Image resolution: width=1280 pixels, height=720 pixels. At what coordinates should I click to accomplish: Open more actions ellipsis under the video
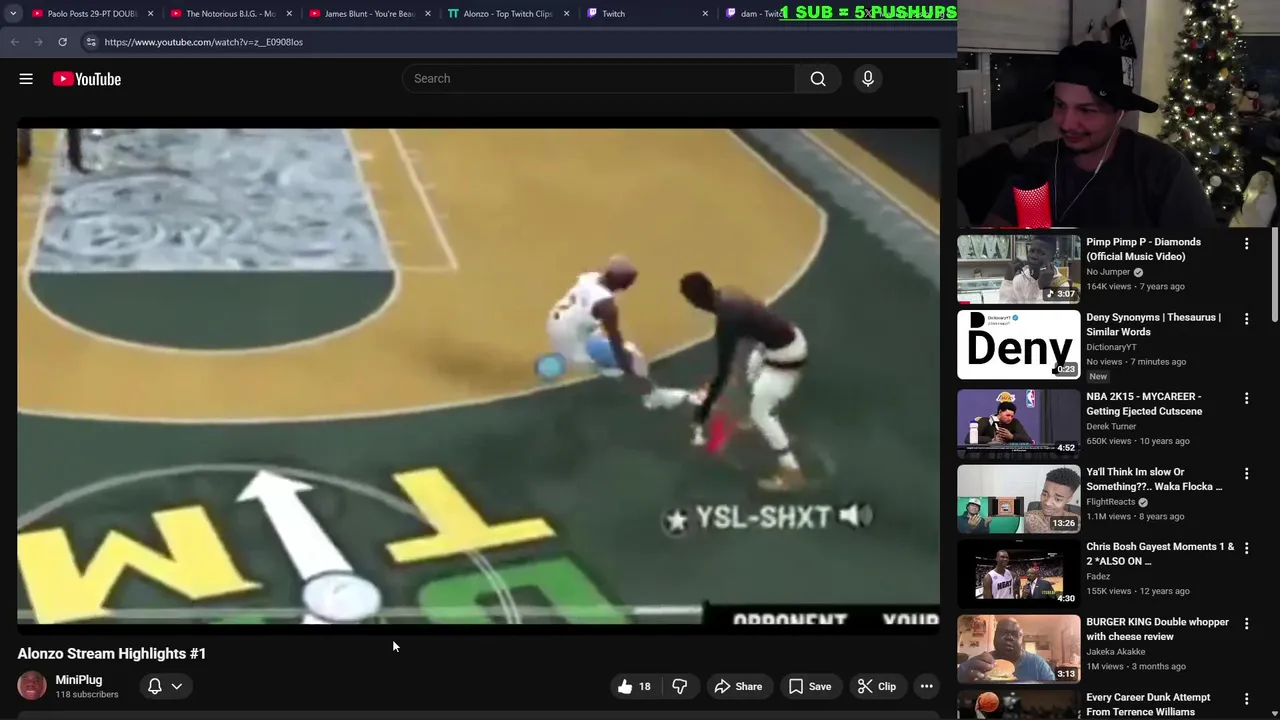click(x=927, y=686)
